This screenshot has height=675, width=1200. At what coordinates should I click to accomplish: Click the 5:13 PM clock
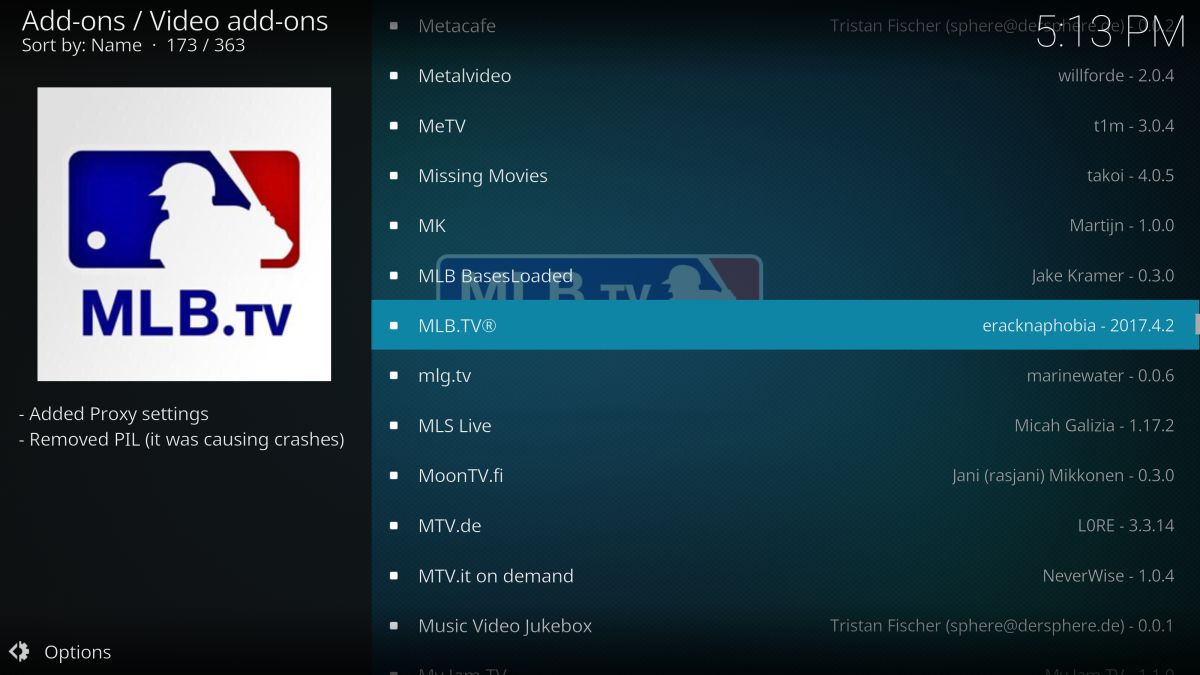1110,31
